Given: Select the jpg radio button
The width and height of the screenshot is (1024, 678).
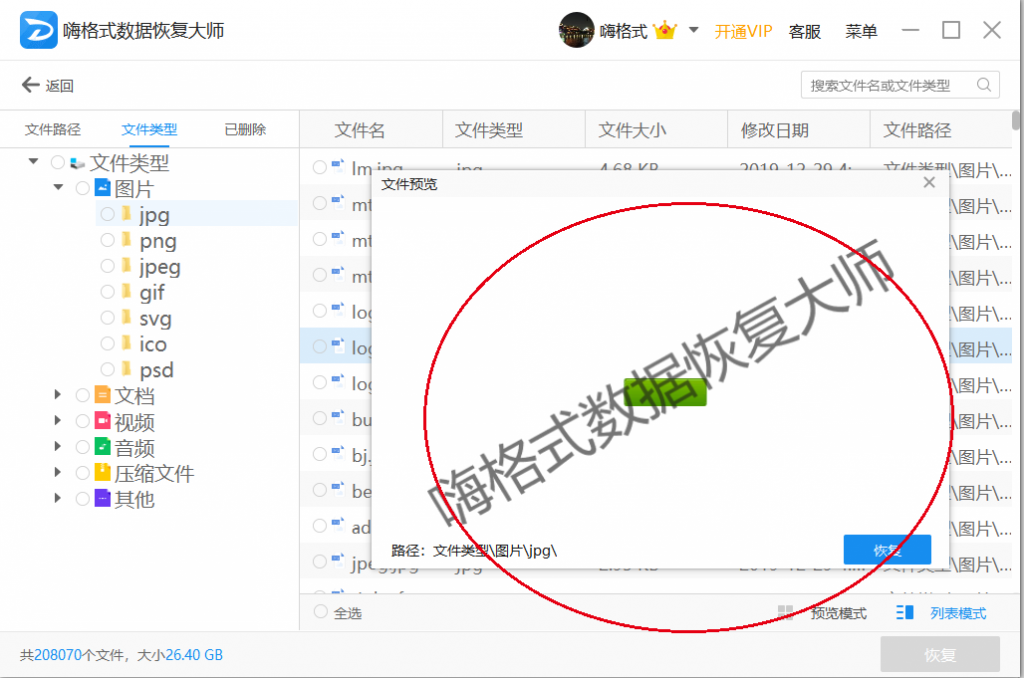Looking at the screenshot, I should (108, 214).
